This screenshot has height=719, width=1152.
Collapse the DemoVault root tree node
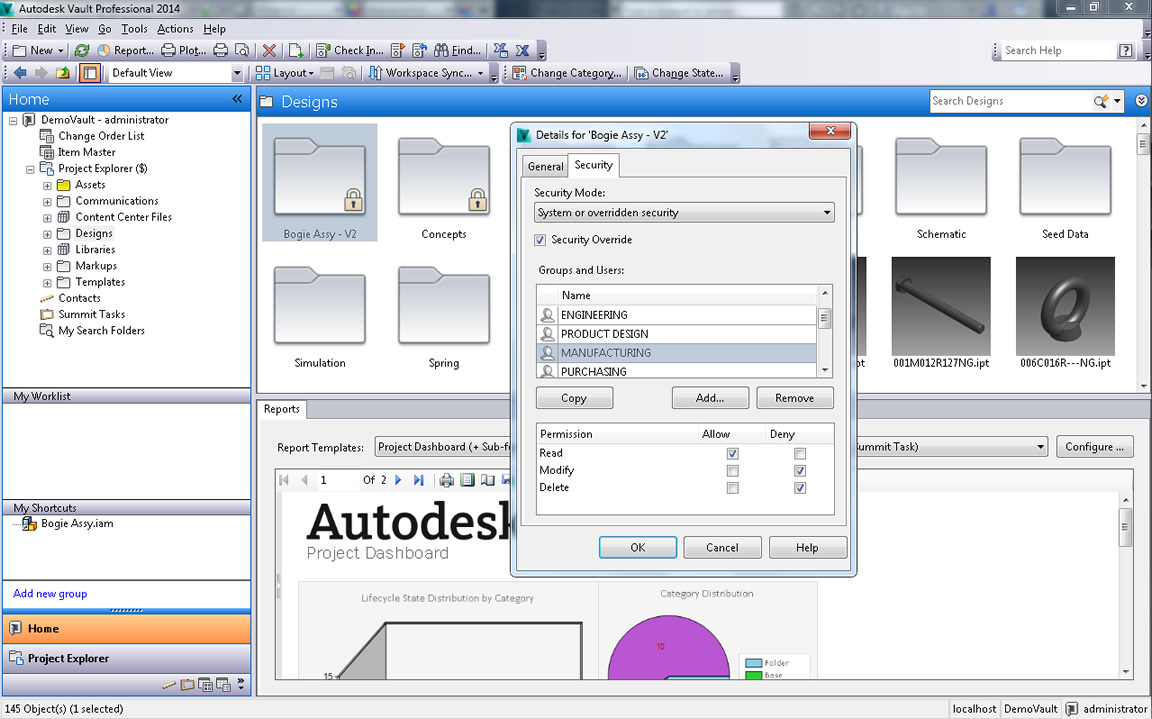click(x=12, y=120)
